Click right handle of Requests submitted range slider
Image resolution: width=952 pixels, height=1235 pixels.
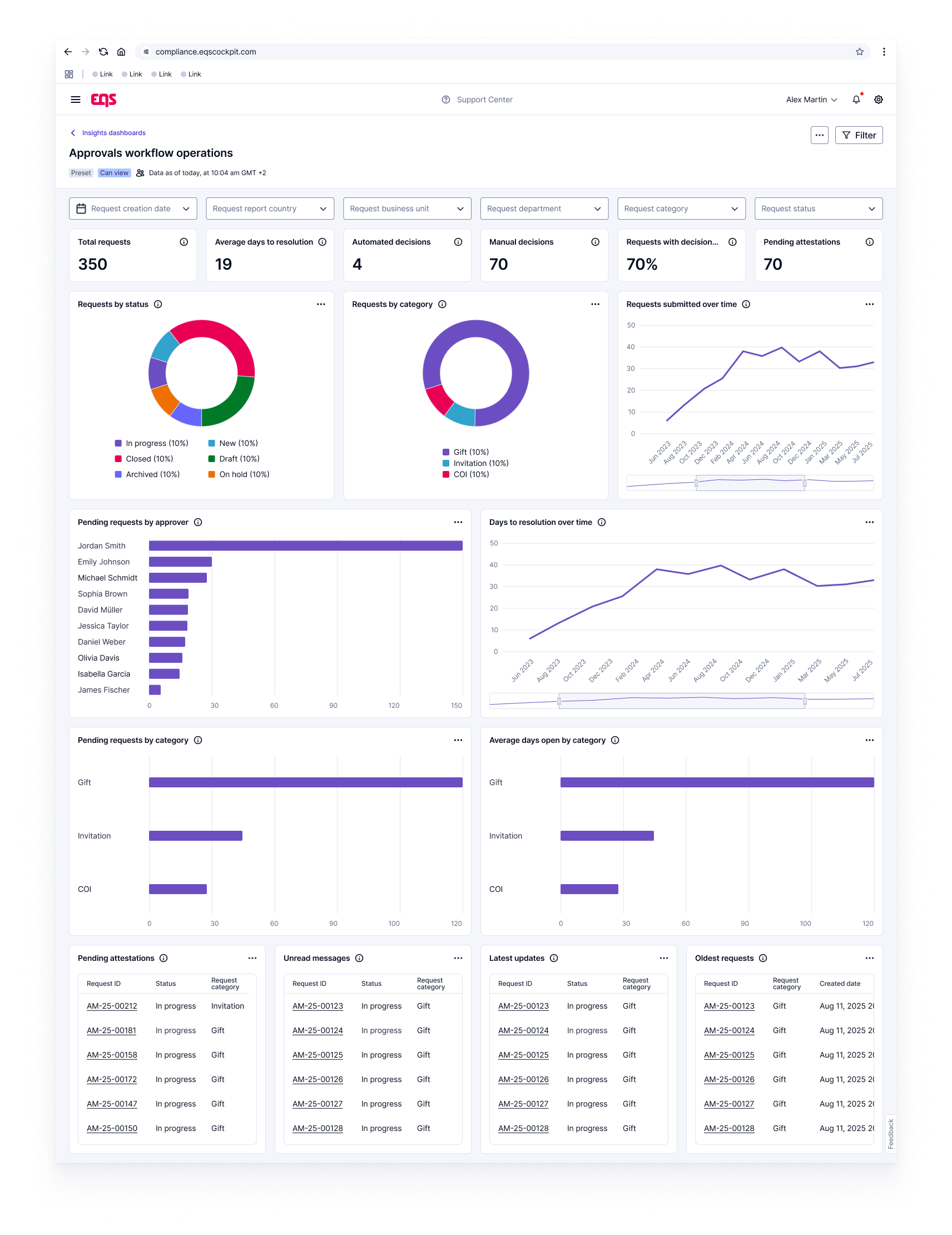(x=805, y=483)
